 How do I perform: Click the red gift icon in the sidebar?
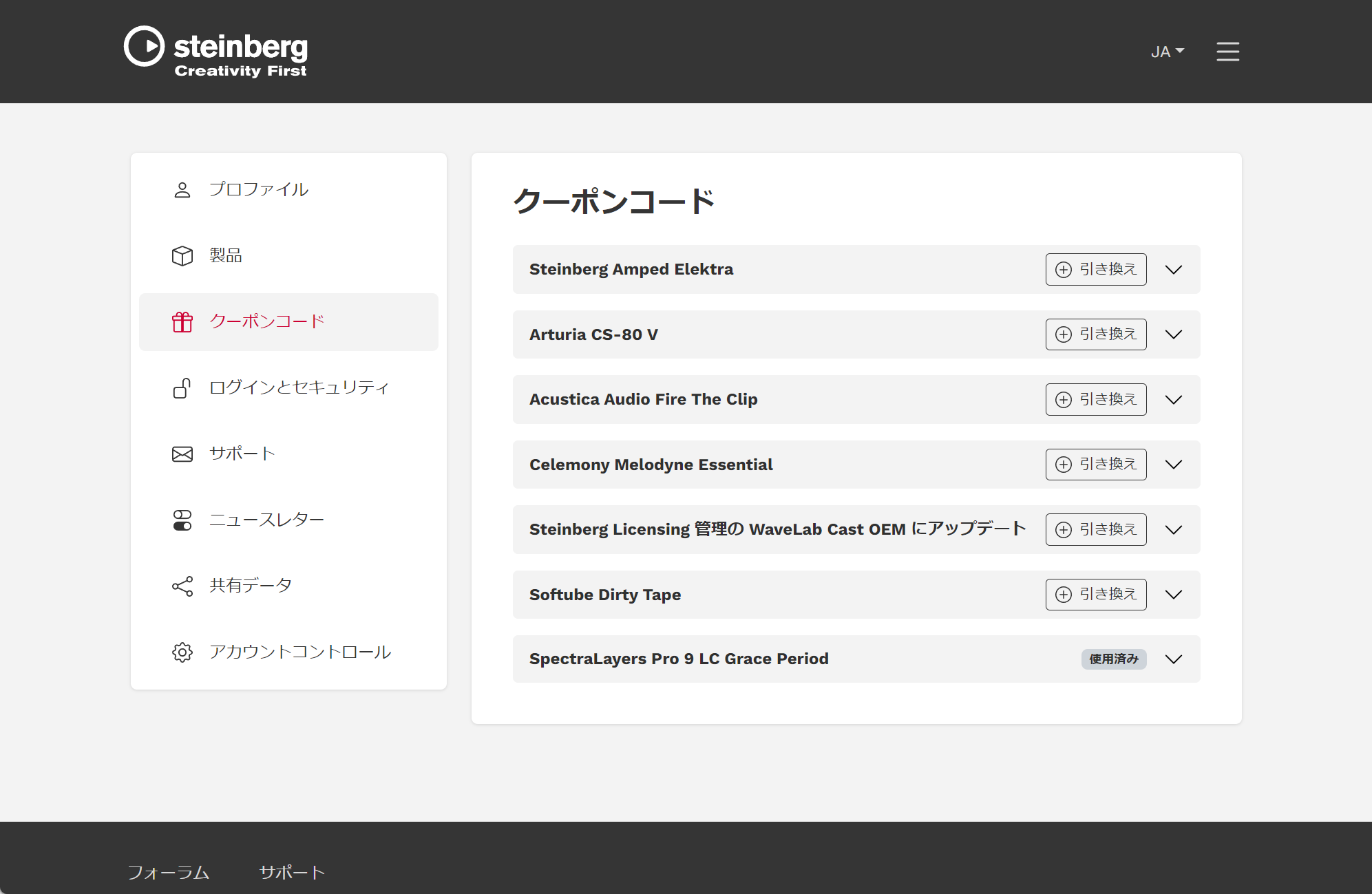coord(182,322)
